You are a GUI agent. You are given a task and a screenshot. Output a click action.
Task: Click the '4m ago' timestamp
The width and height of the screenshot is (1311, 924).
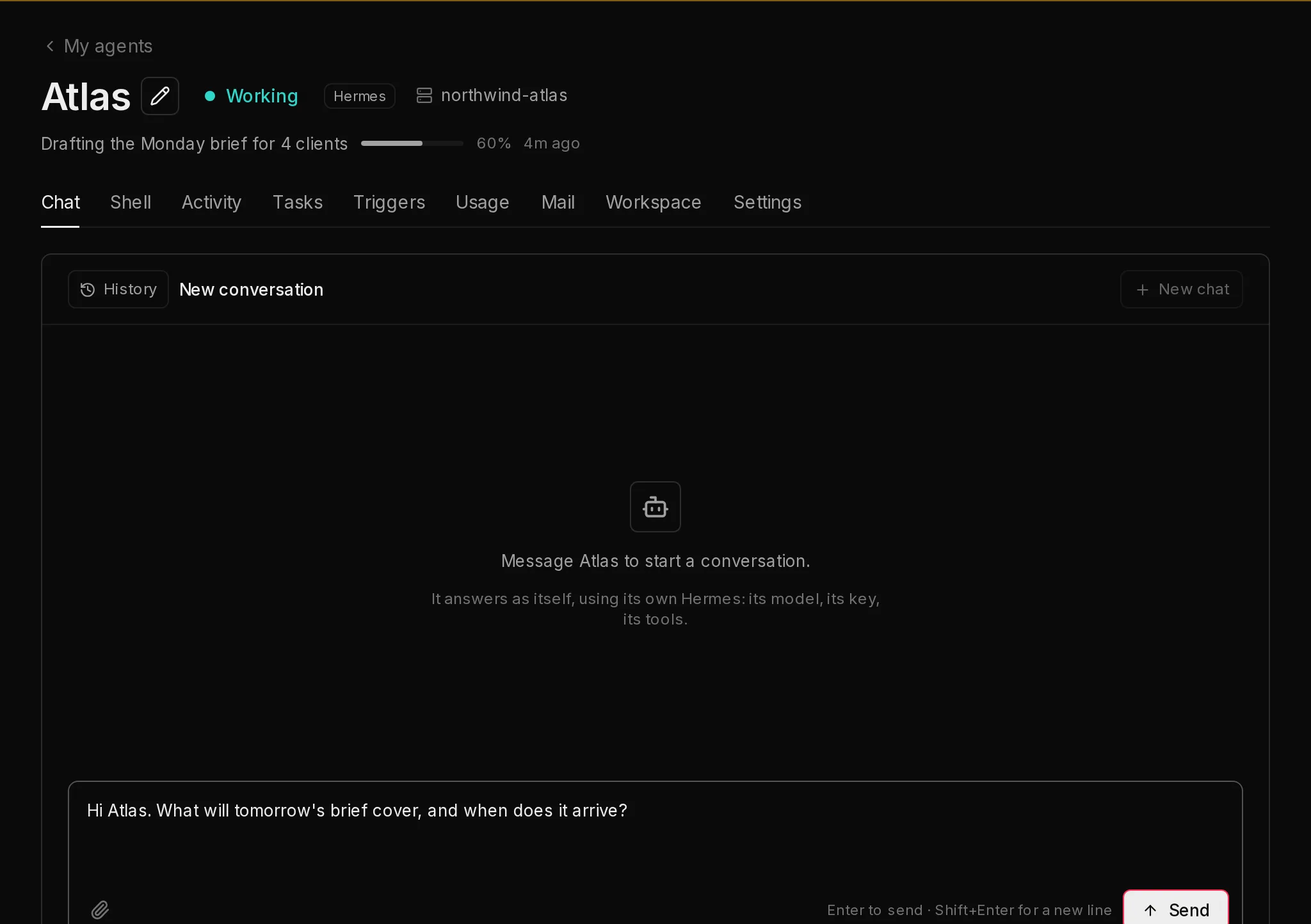pyautogui.click(x=552, y=143)
